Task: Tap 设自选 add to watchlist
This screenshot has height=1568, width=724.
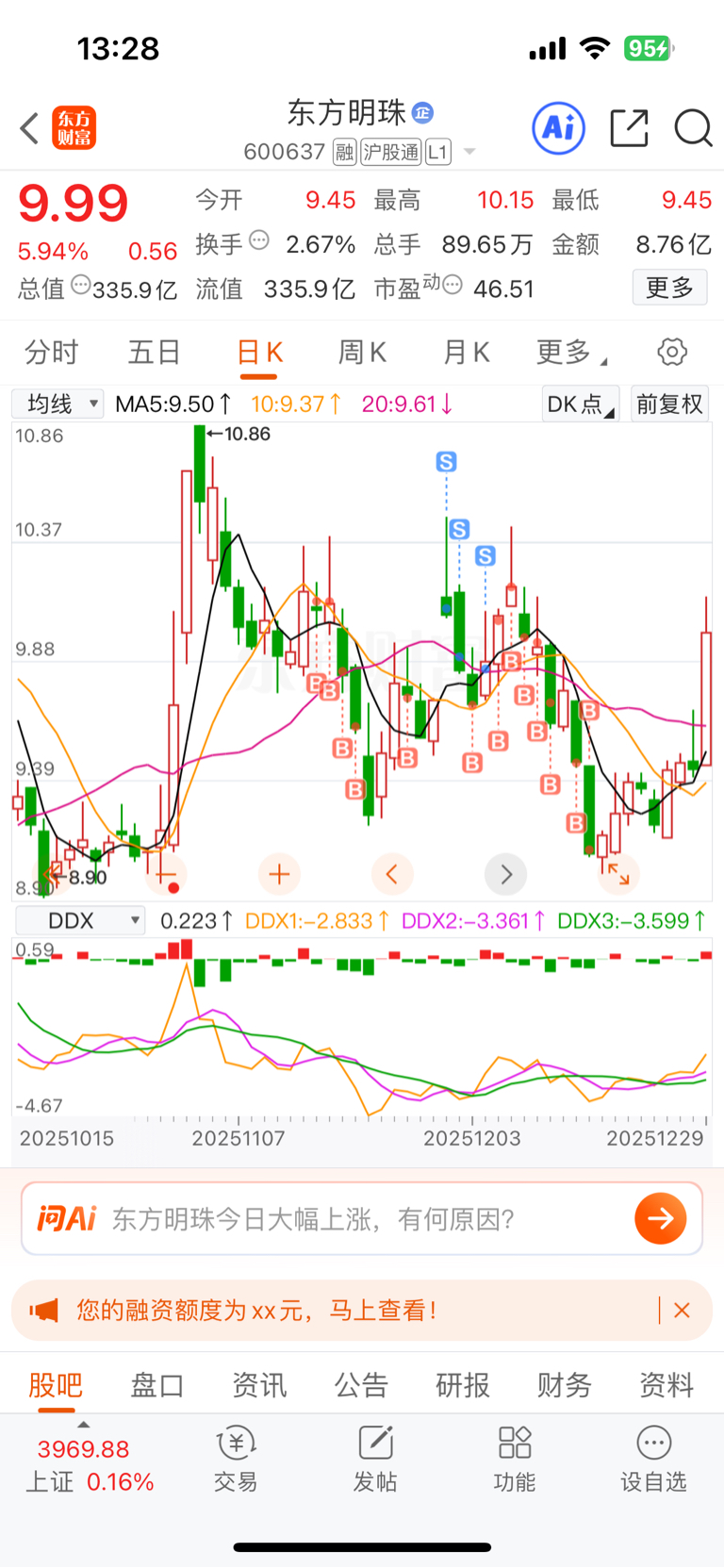Action: pos(653,1459)
